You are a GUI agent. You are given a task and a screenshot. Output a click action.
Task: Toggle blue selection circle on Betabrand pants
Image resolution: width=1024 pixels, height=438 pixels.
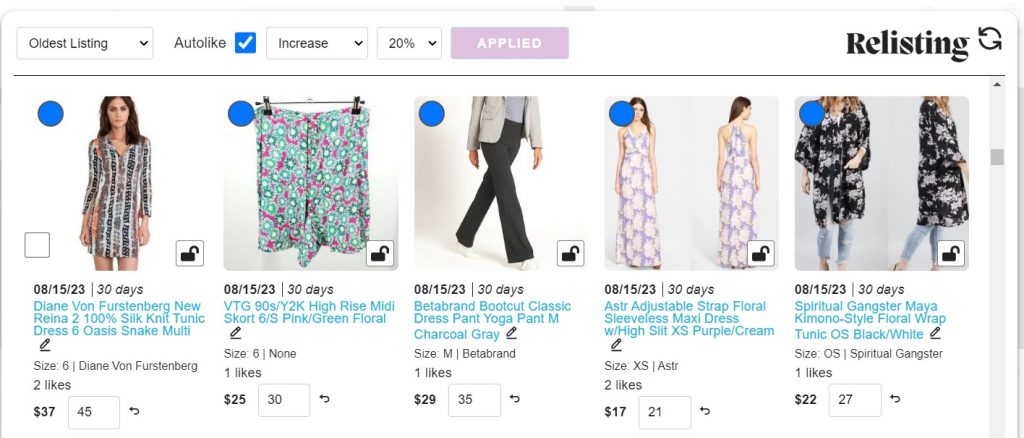pyautogui.click(x=431, y=114)
